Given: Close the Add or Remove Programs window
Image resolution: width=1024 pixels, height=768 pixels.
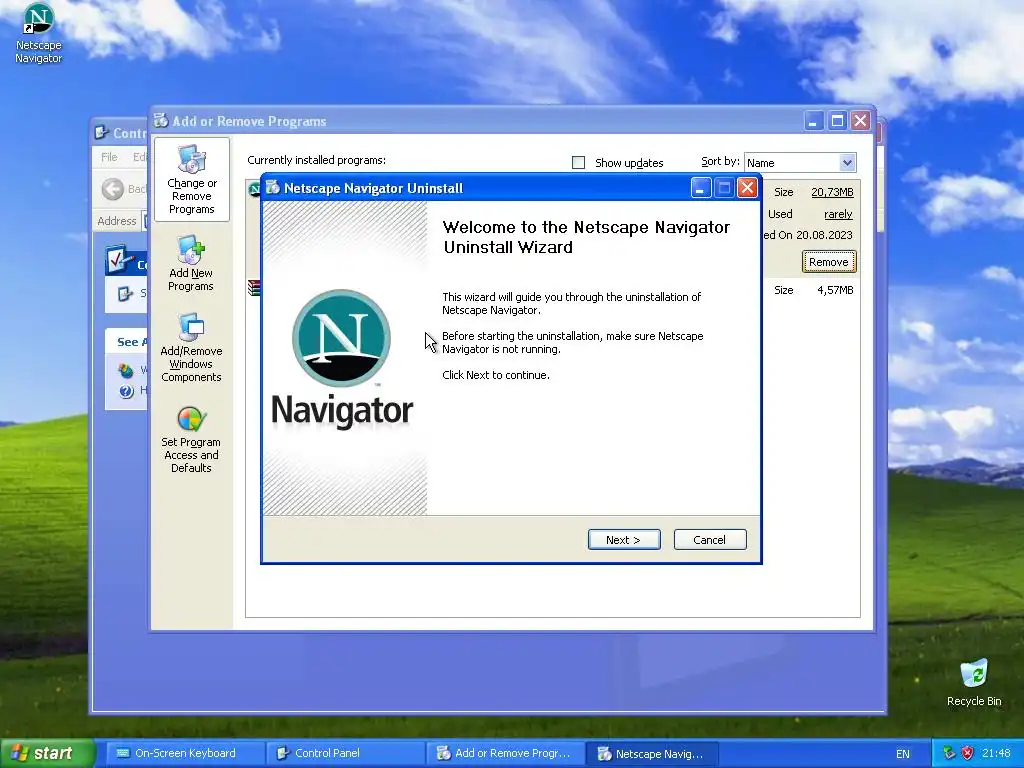Looking at the screenshot, I should (x=861, y=121).
